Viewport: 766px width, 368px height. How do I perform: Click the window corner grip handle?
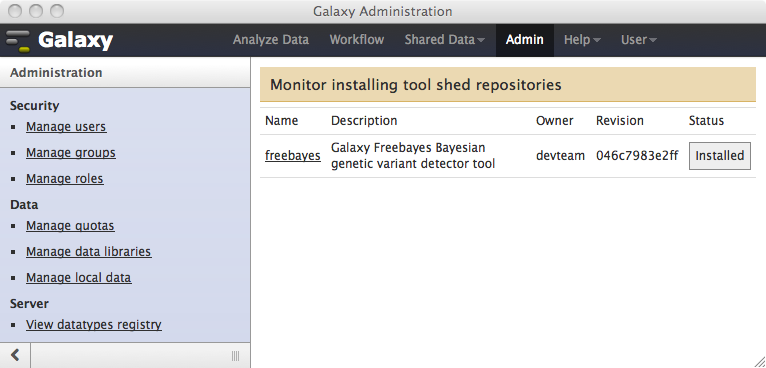tap(759, 362)
